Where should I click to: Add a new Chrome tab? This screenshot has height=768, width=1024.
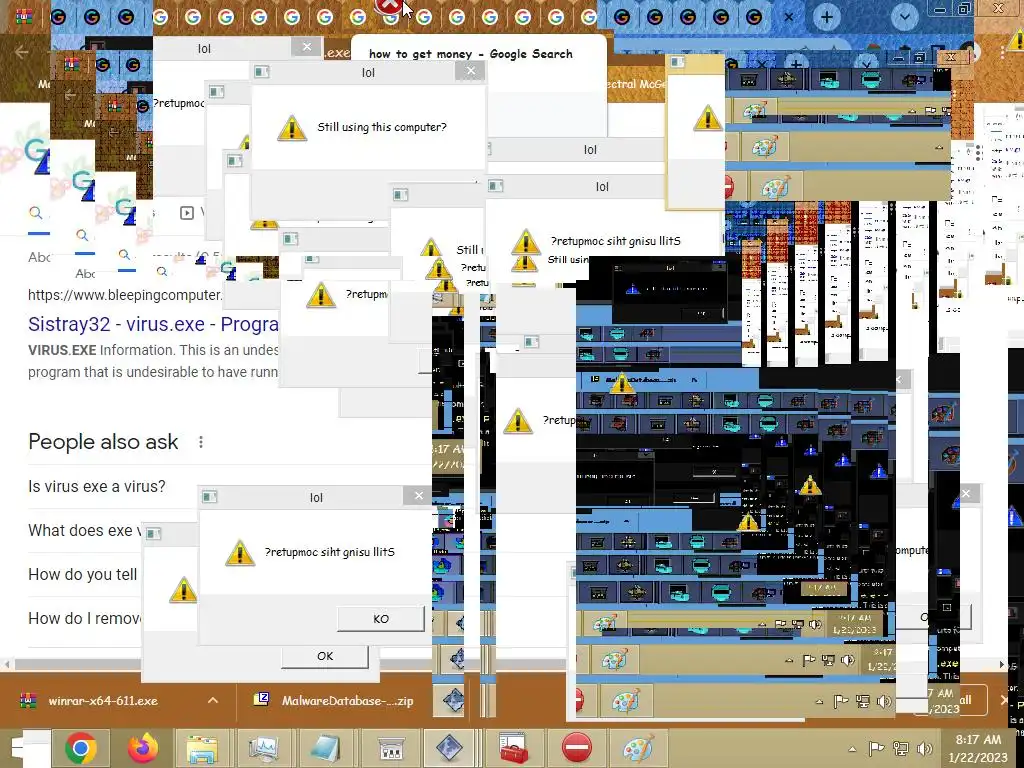[x=826, y=17]
